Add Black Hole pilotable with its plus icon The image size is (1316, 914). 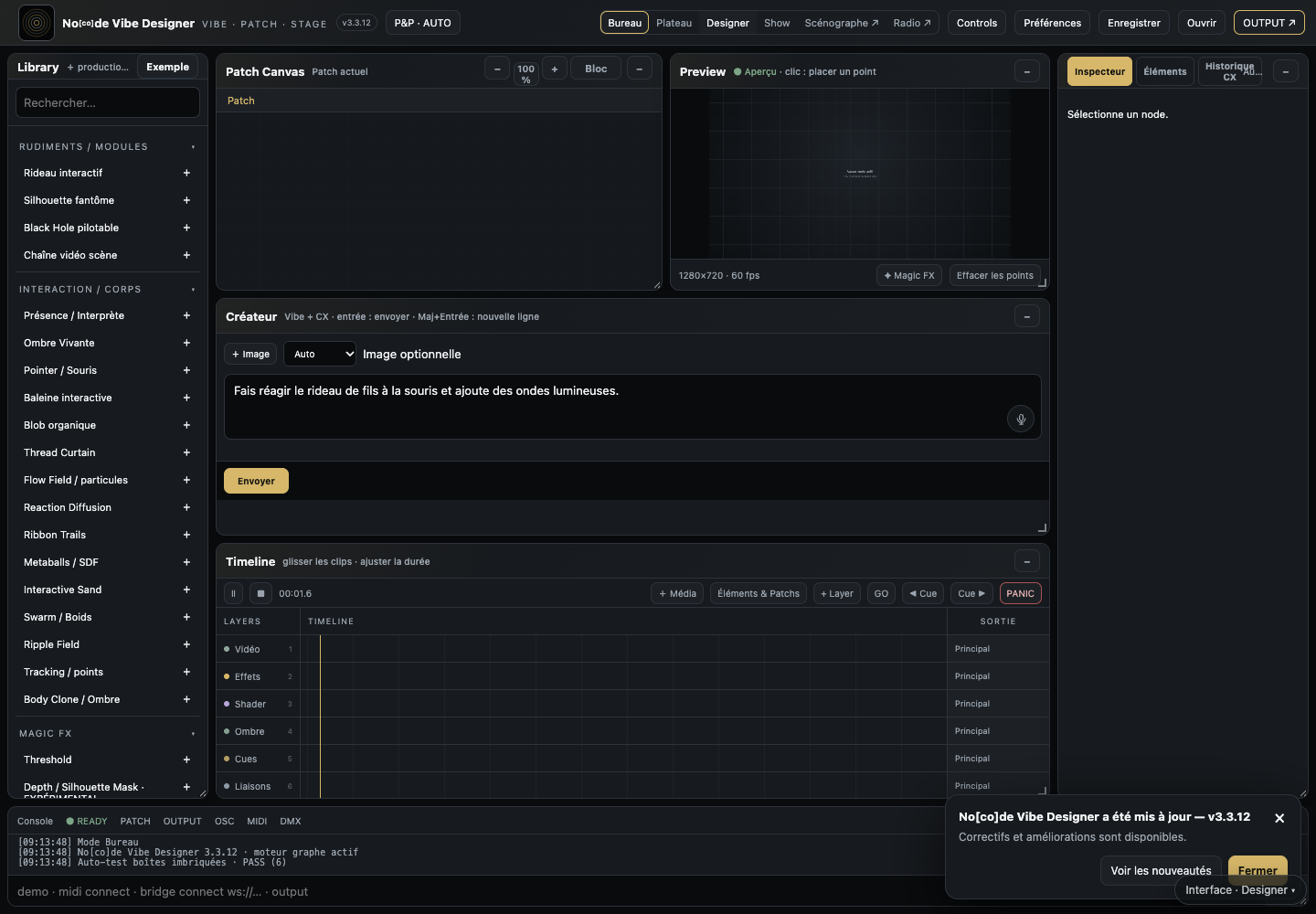(x=186, y=228)
